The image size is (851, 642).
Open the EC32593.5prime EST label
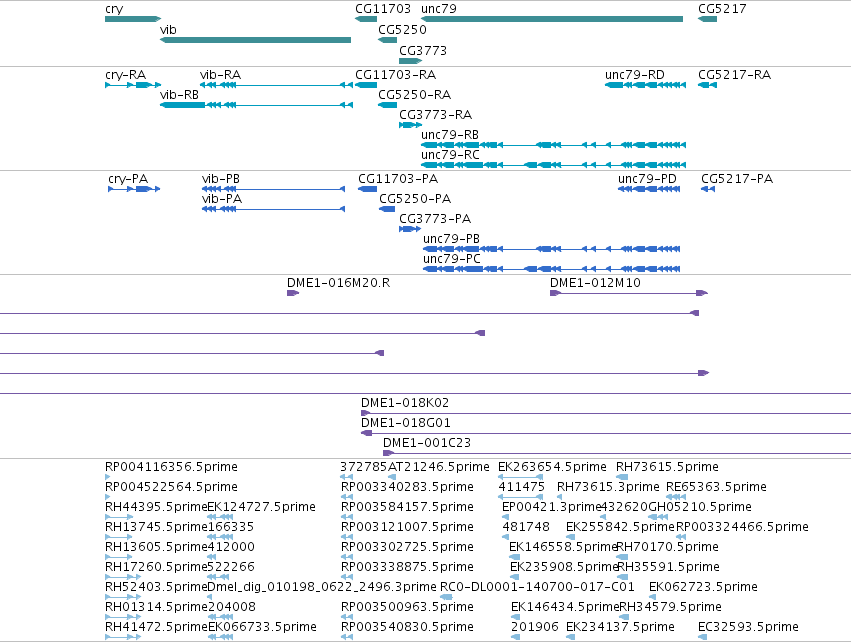748,627
